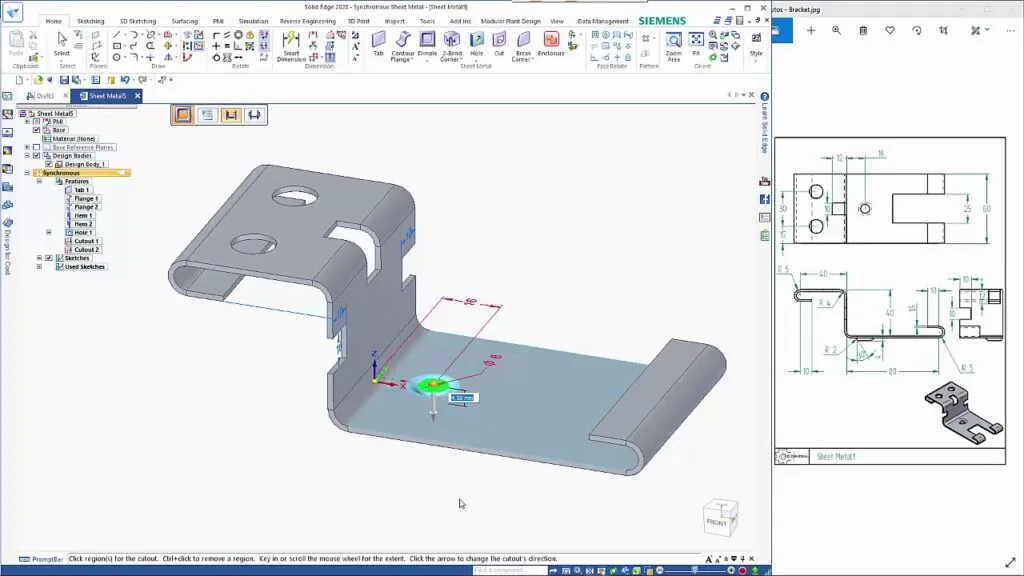Click the Zoom Area tool

tap(673, 46)
